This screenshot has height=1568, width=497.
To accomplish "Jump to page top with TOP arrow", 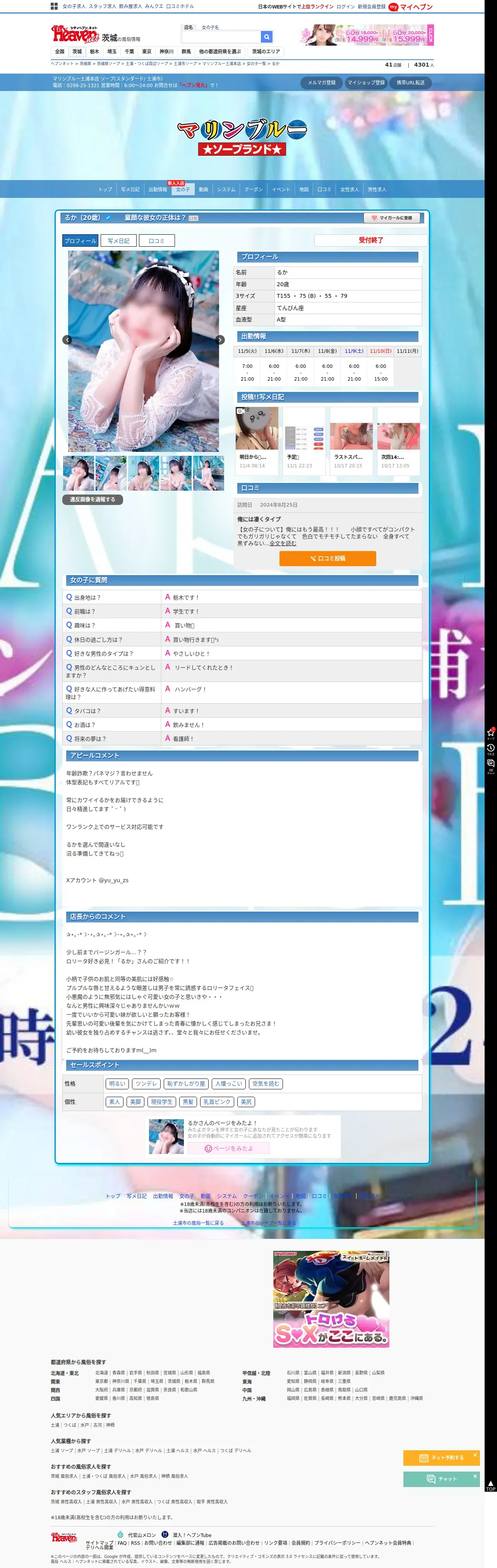I will [490, 1486].
